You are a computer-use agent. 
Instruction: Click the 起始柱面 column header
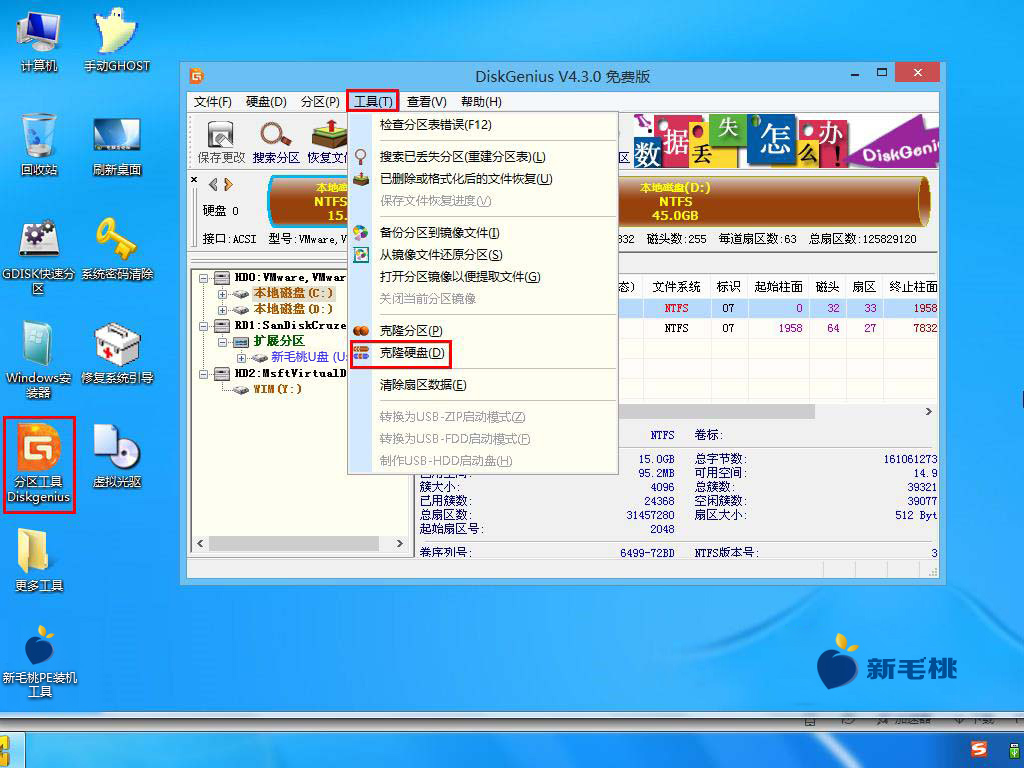coord(778,287)
